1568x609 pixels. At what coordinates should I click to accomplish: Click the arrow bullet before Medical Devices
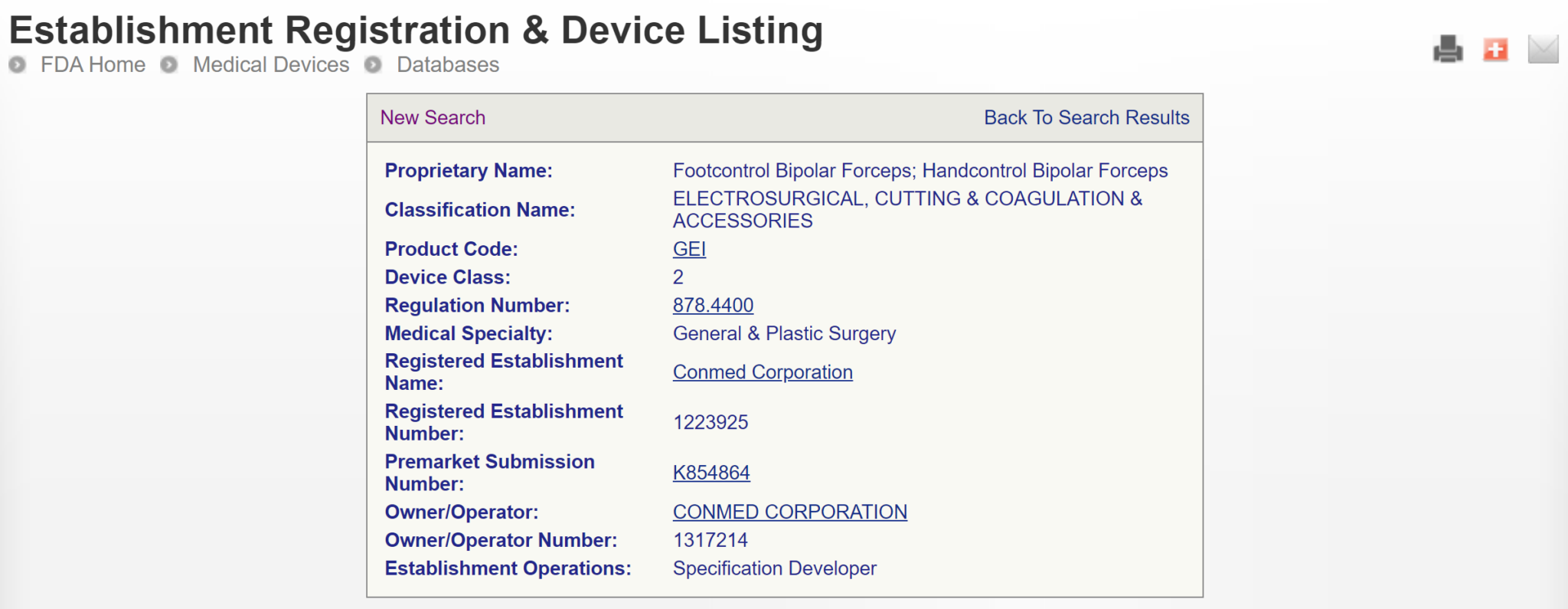point(169,65)
